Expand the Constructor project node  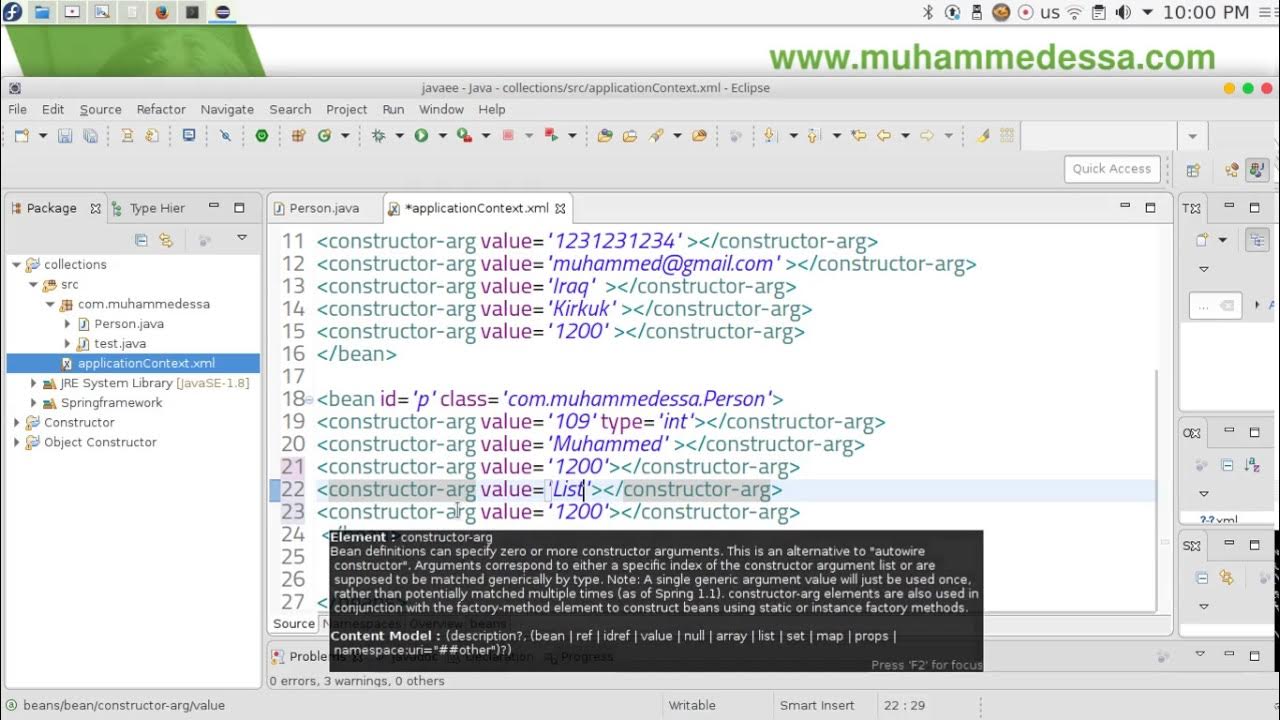(x=16, y=423)
